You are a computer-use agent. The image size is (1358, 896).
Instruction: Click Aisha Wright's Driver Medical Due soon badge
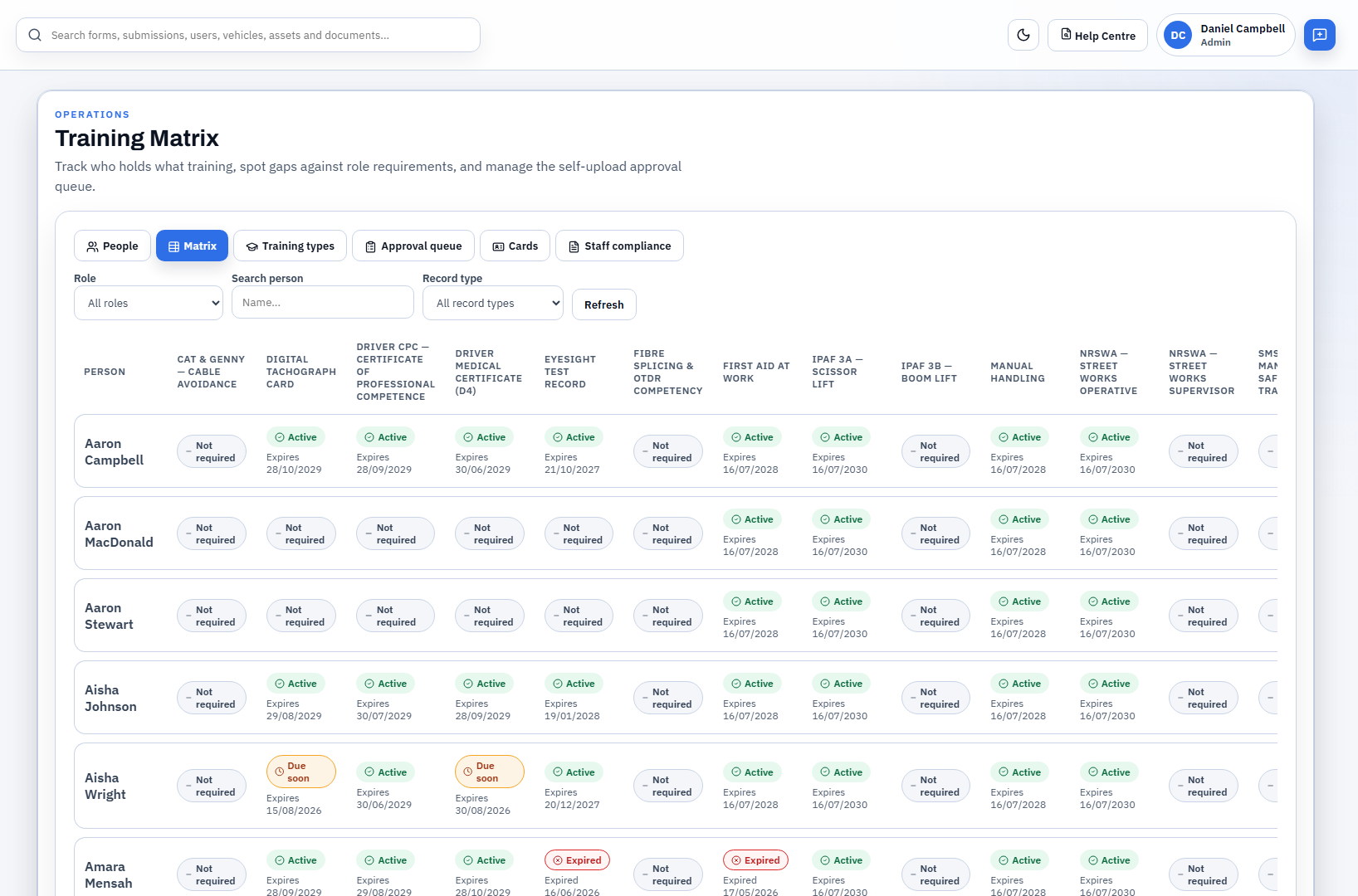(490, 772)
